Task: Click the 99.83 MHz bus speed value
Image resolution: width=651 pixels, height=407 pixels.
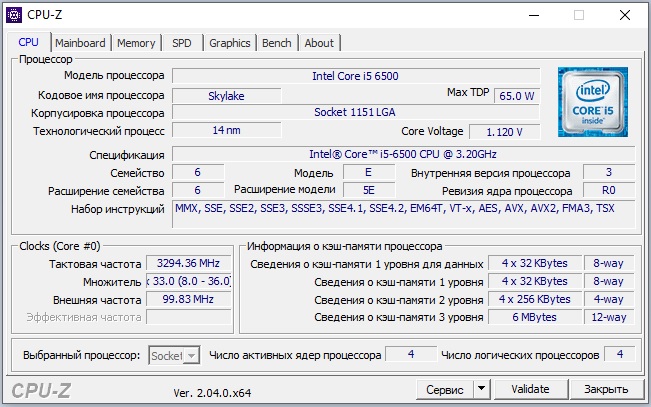Action: (x=188, y=299)
